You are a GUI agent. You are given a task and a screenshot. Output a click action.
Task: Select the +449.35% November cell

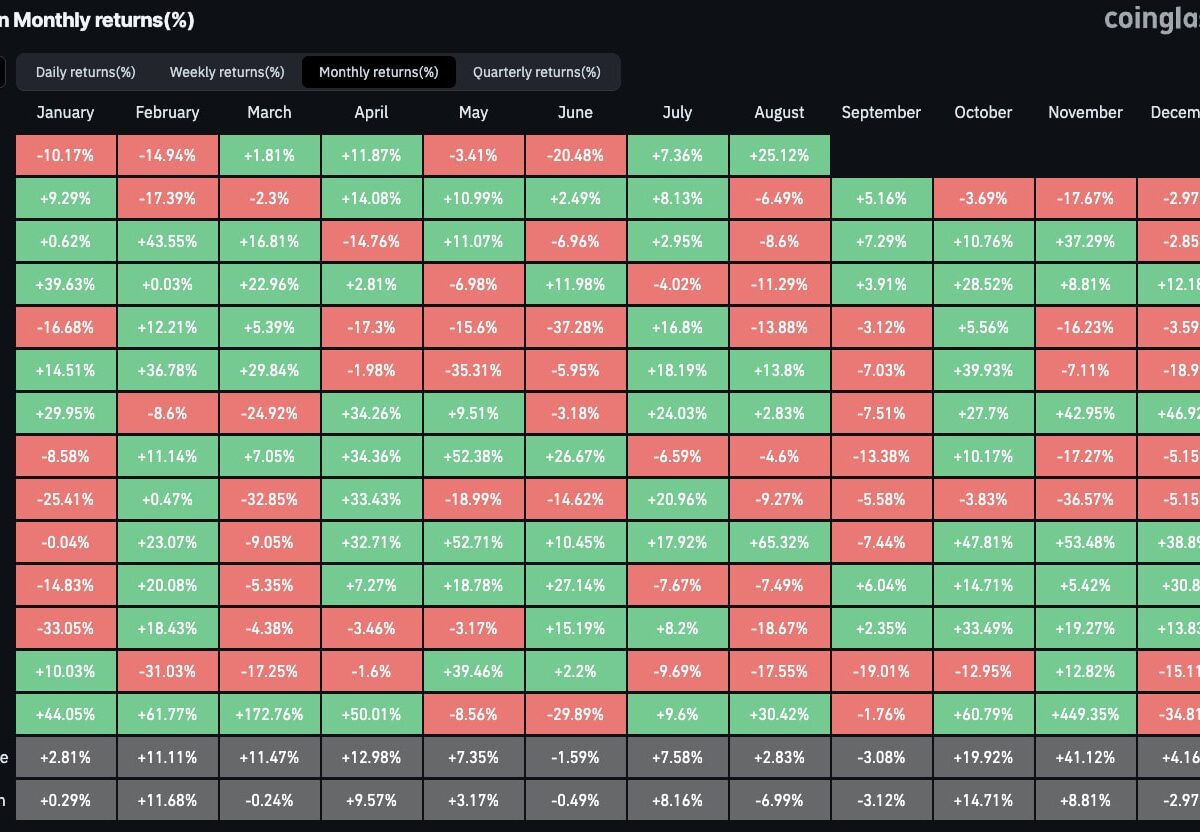[1085, 714]
